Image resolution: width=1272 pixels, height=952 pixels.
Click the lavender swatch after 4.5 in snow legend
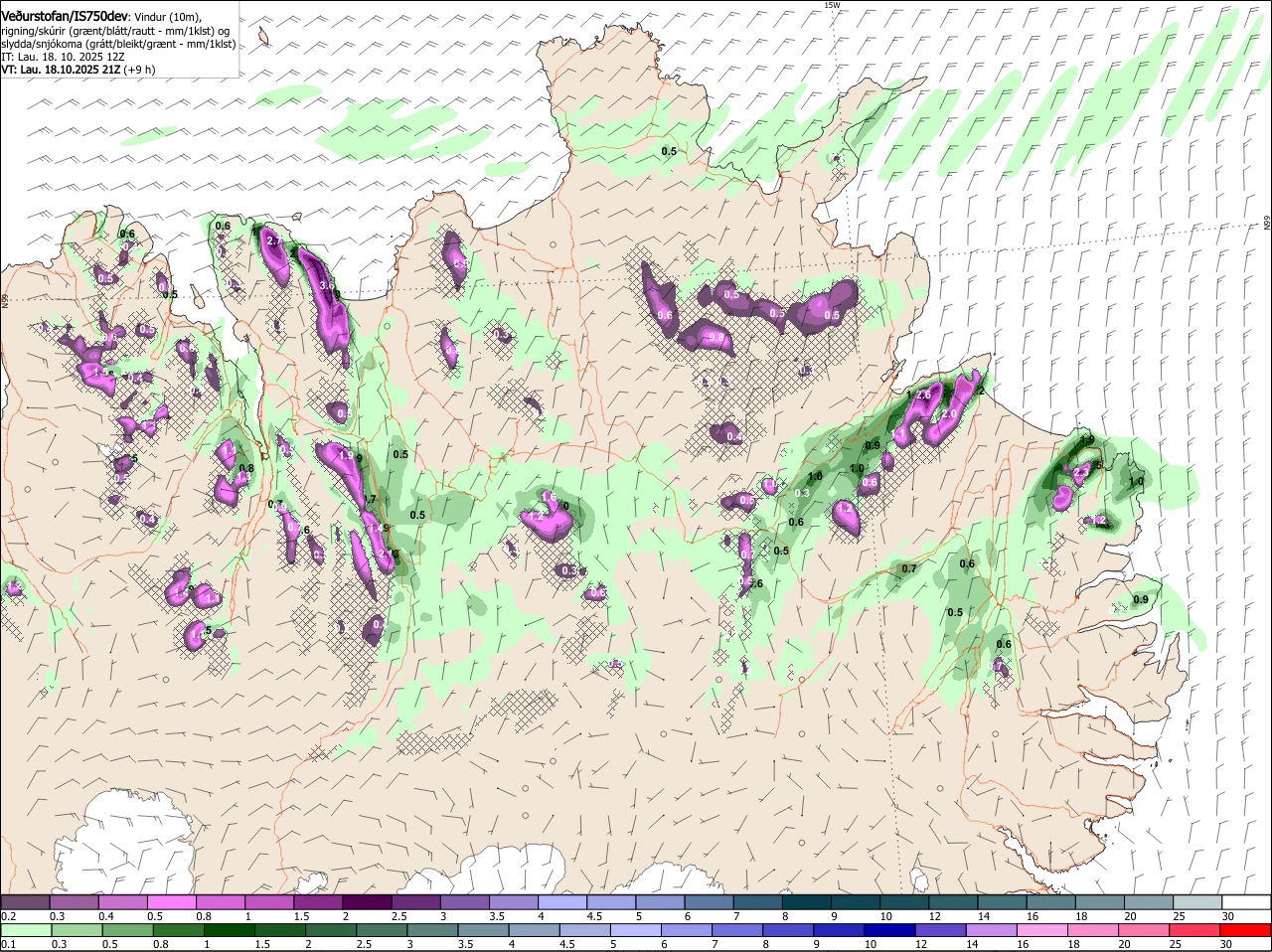click(x=611, y=901)
